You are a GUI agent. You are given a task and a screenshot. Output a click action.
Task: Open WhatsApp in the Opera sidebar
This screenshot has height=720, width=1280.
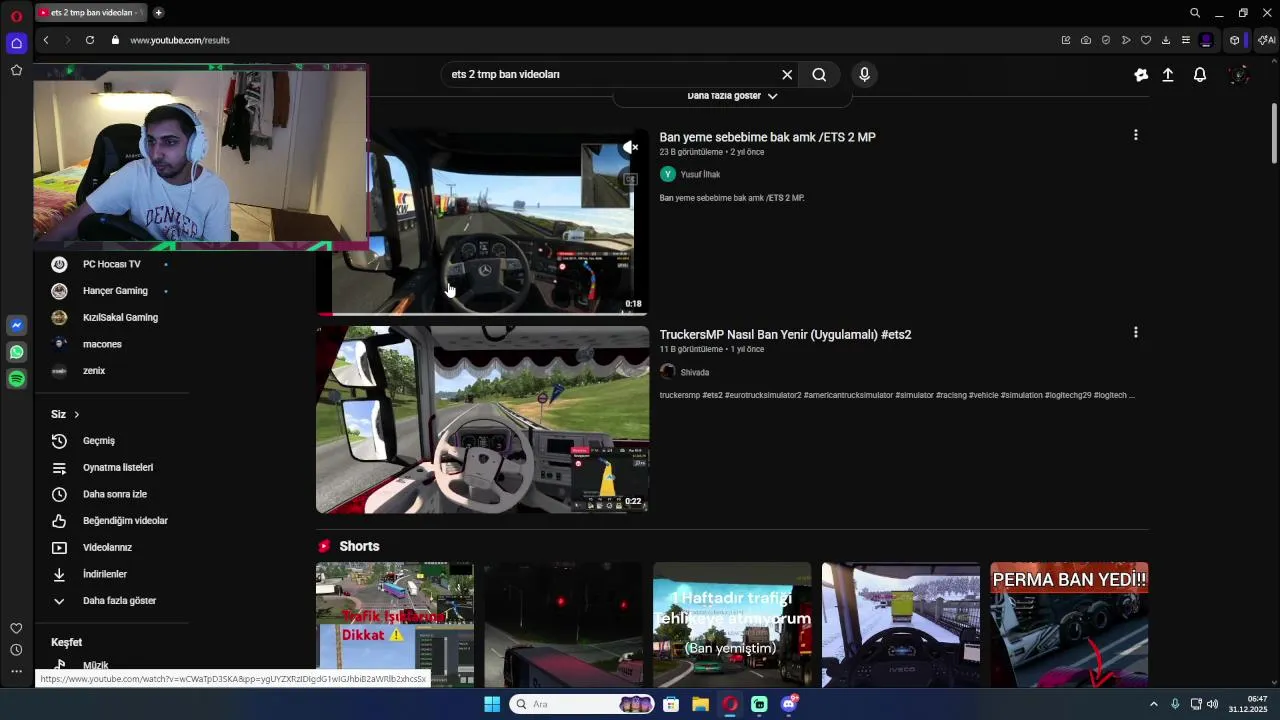click(x=16, y=352)
